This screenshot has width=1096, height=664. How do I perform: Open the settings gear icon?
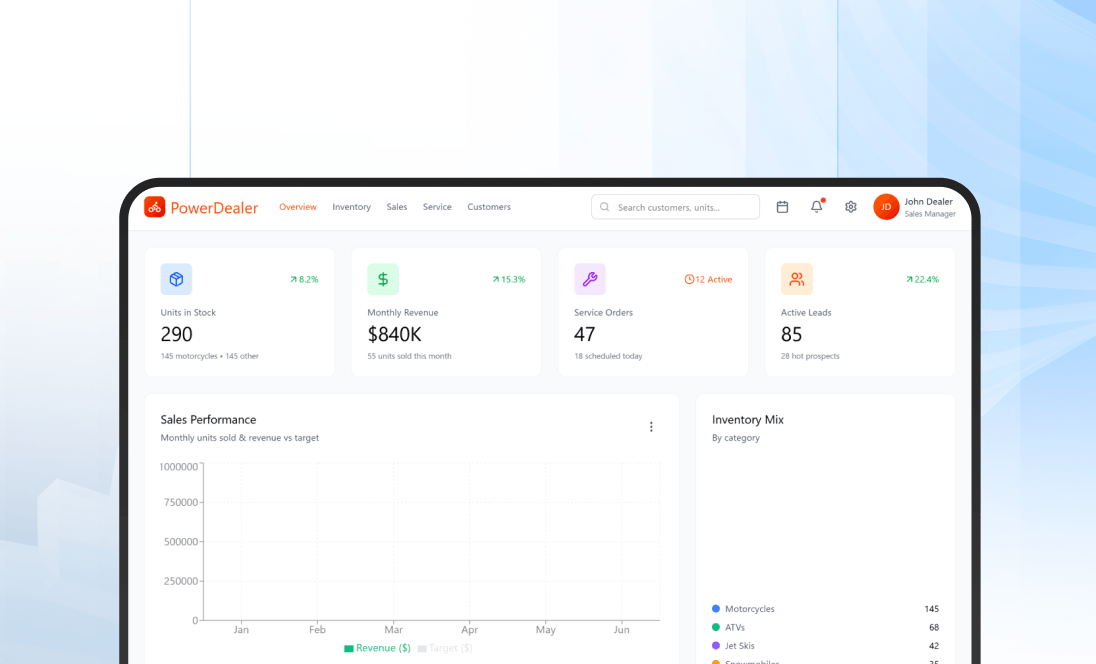(850, 207)
